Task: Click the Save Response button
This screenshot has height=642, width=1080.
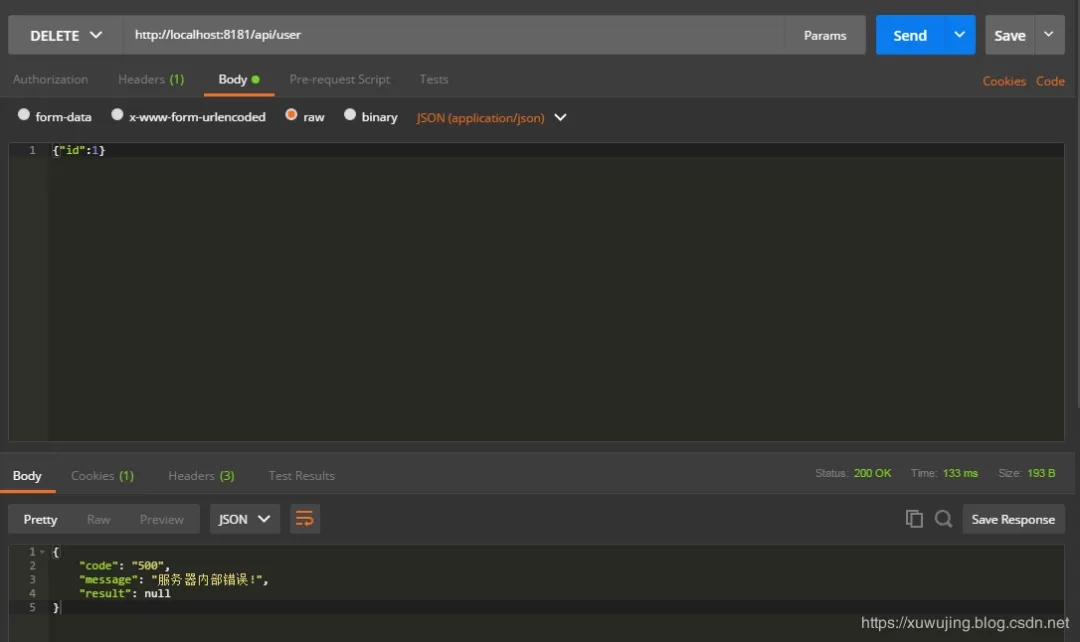Action: click(x=1013, y=519)
